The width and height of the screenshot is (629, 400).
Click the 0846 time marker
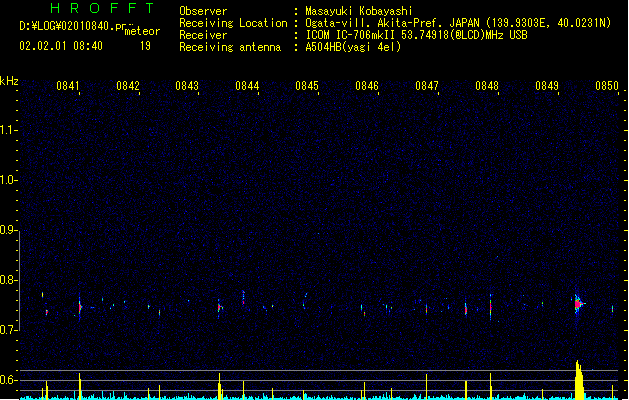click(x=367, y=86)
